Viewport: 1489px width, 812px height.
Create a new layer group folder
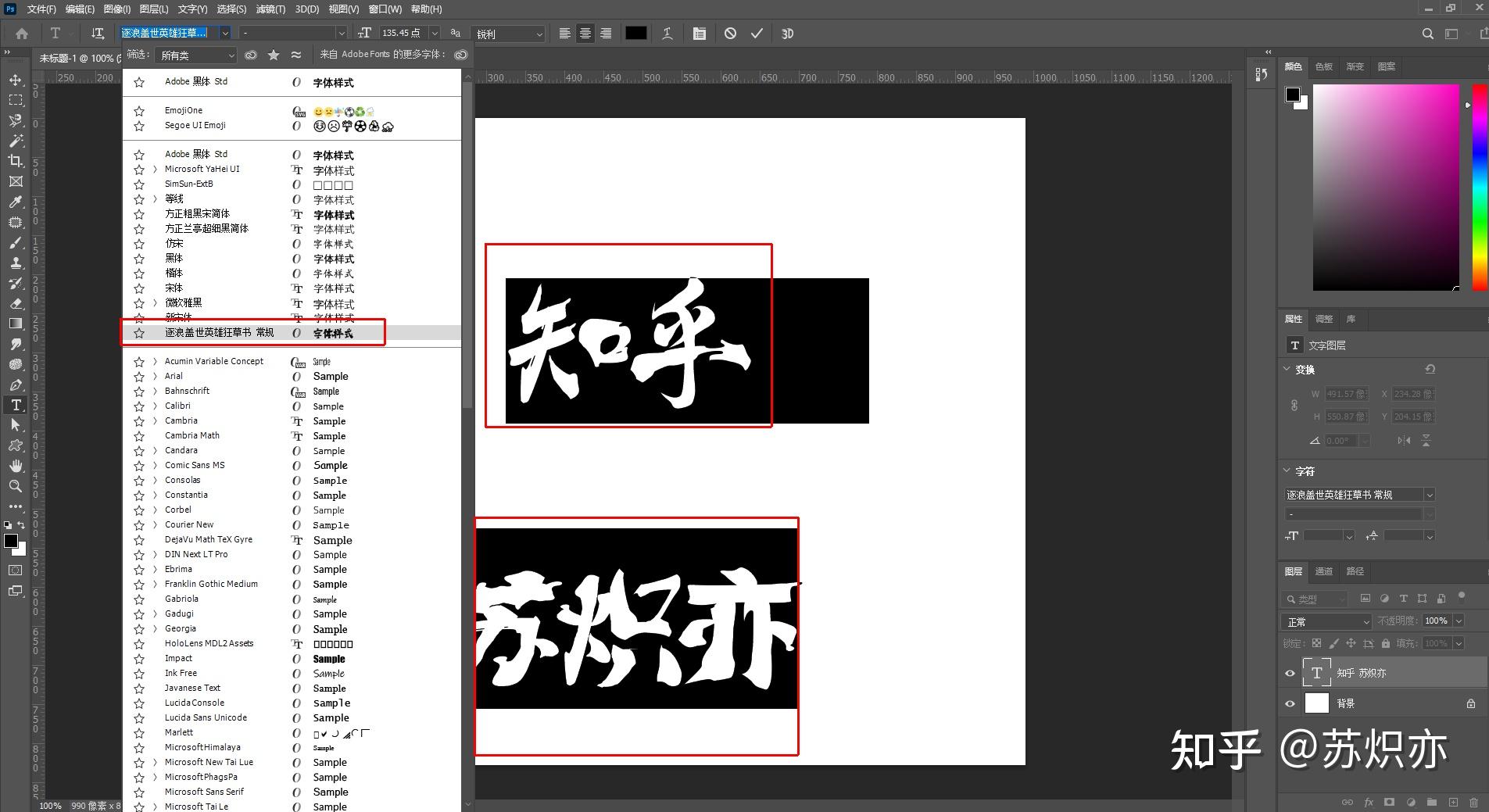coord(1431,802)
